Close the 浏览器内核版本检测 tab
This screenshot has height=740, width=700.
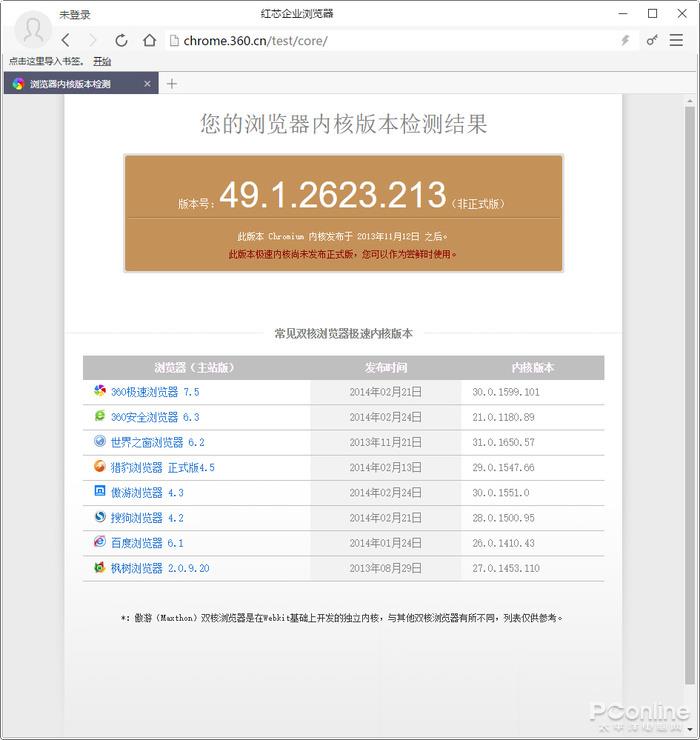(148, 84)
